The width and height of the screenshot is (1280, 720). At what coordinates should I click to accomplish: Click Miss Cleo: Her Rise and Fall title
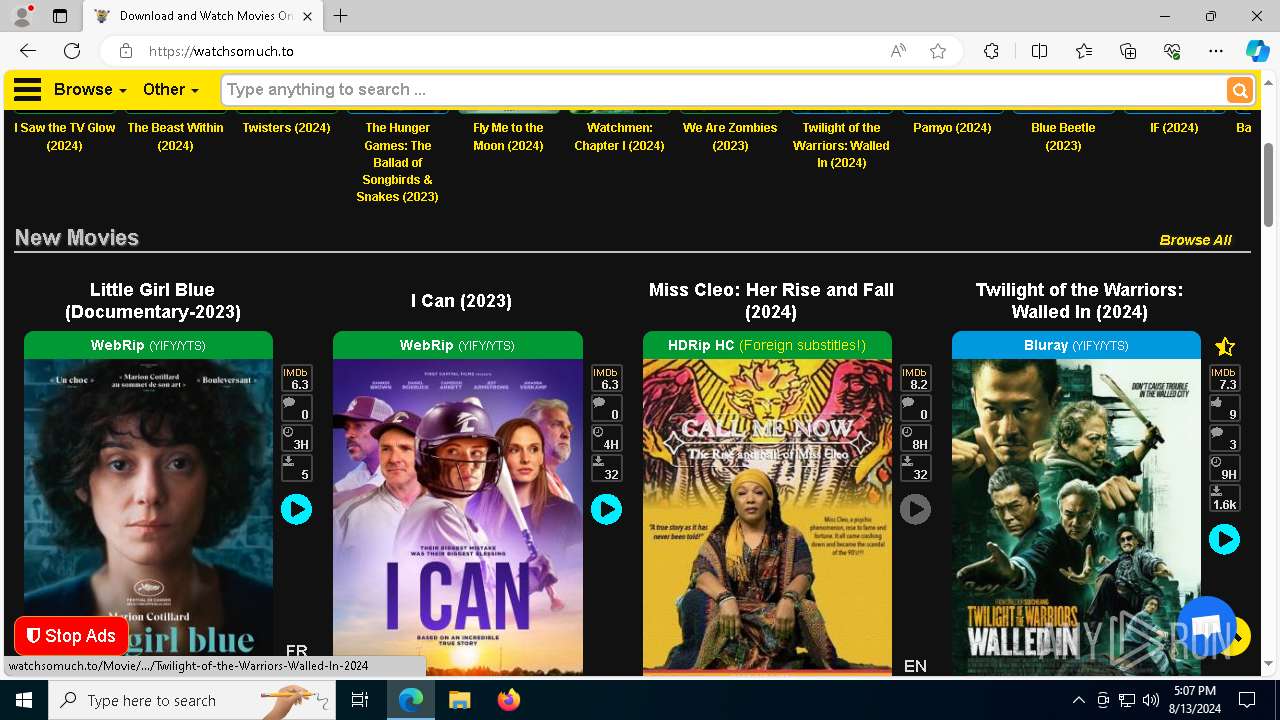(x=771, y=301)
